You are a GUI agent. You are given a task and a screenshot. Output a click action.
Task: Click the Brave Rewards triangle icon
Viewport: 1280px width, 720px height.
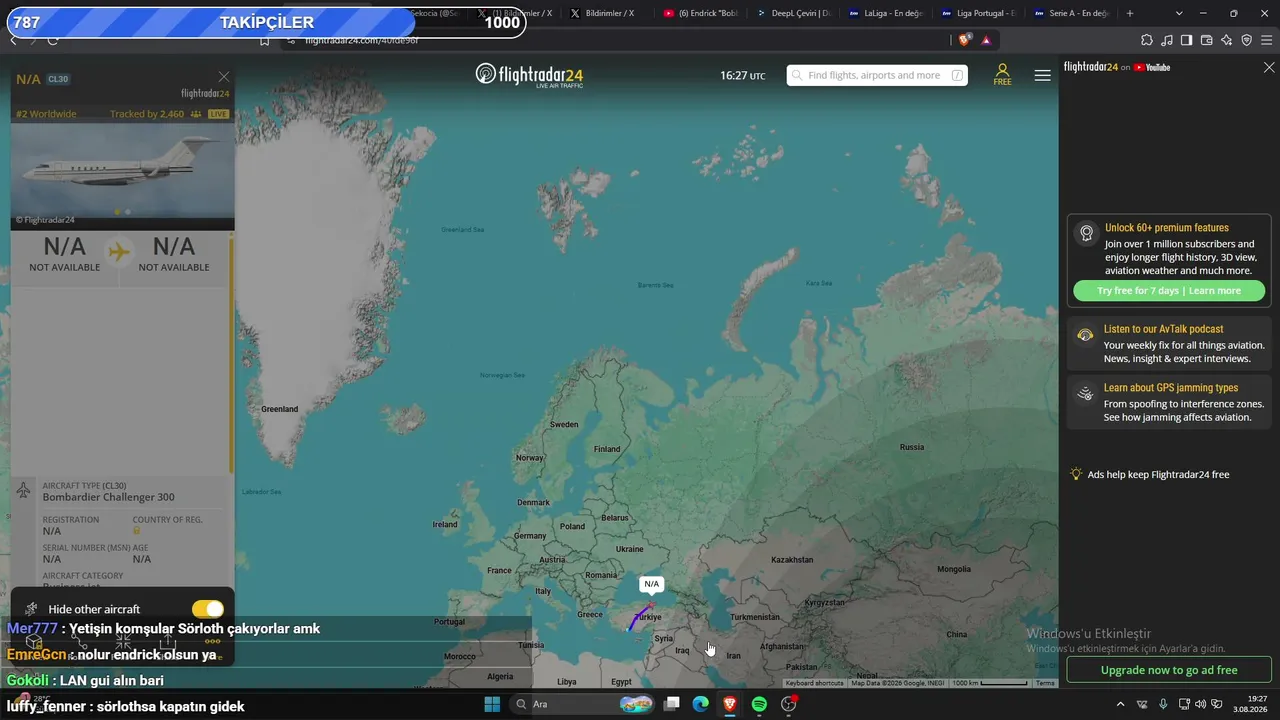pyautogui.click(x=986, y=40)
